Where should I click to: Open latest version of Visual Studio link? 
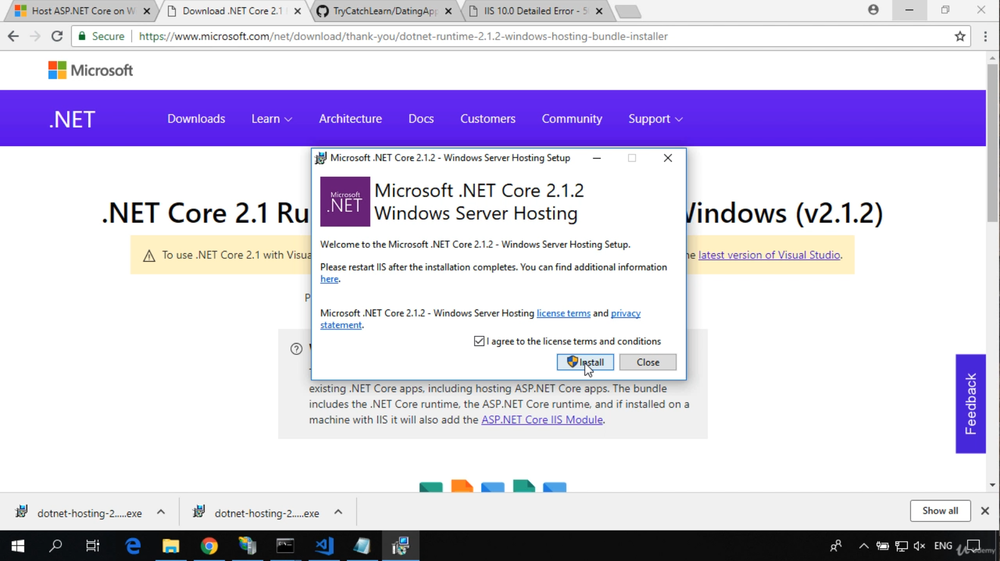click(x=769, y=255)
